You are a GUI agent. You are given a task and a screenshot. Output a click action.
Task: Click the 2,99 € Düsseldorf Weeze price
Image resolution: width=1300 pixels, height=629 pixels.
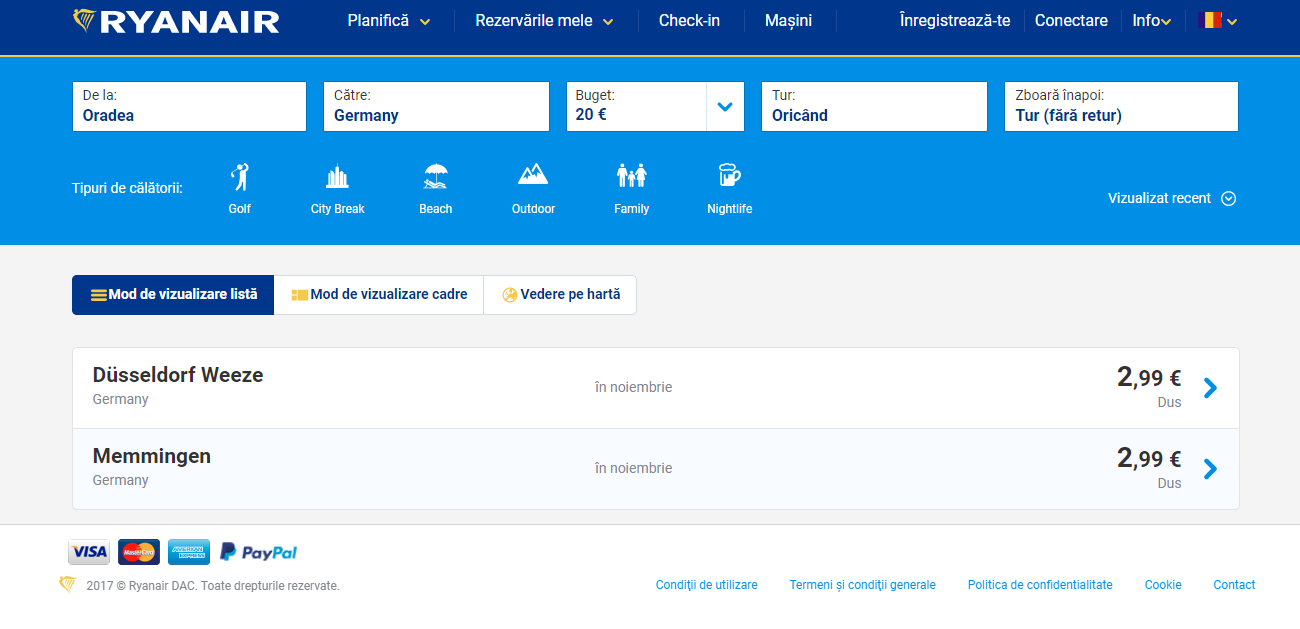tap(1149, 377)
